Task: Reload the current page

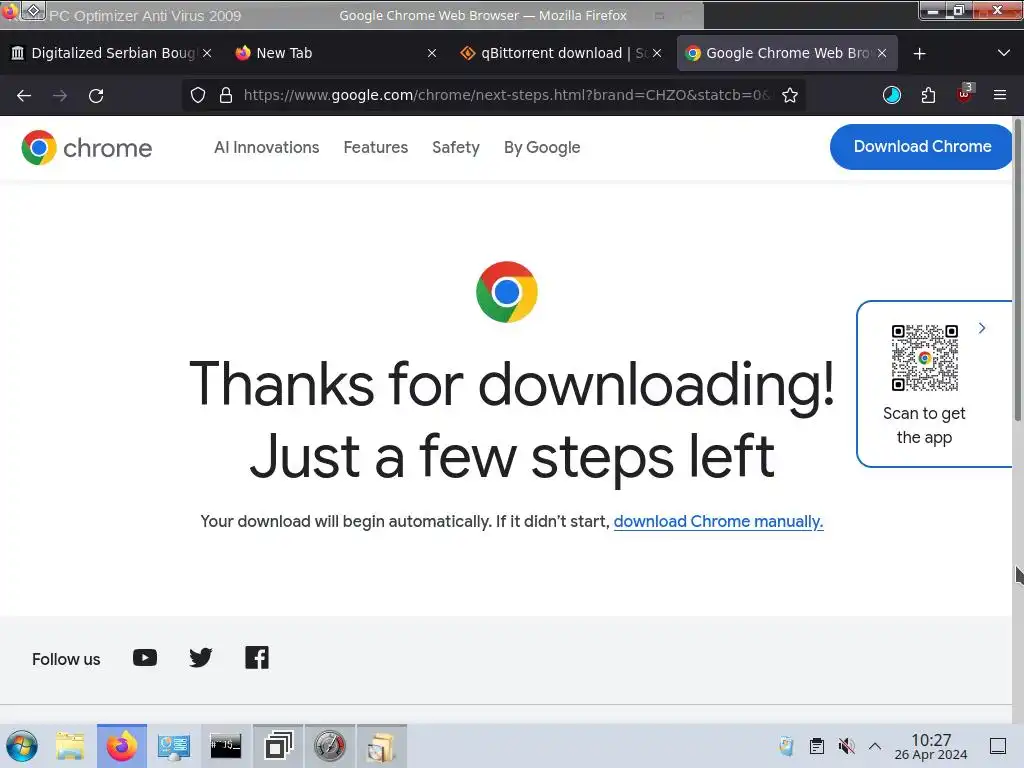Action: [96, 95]
